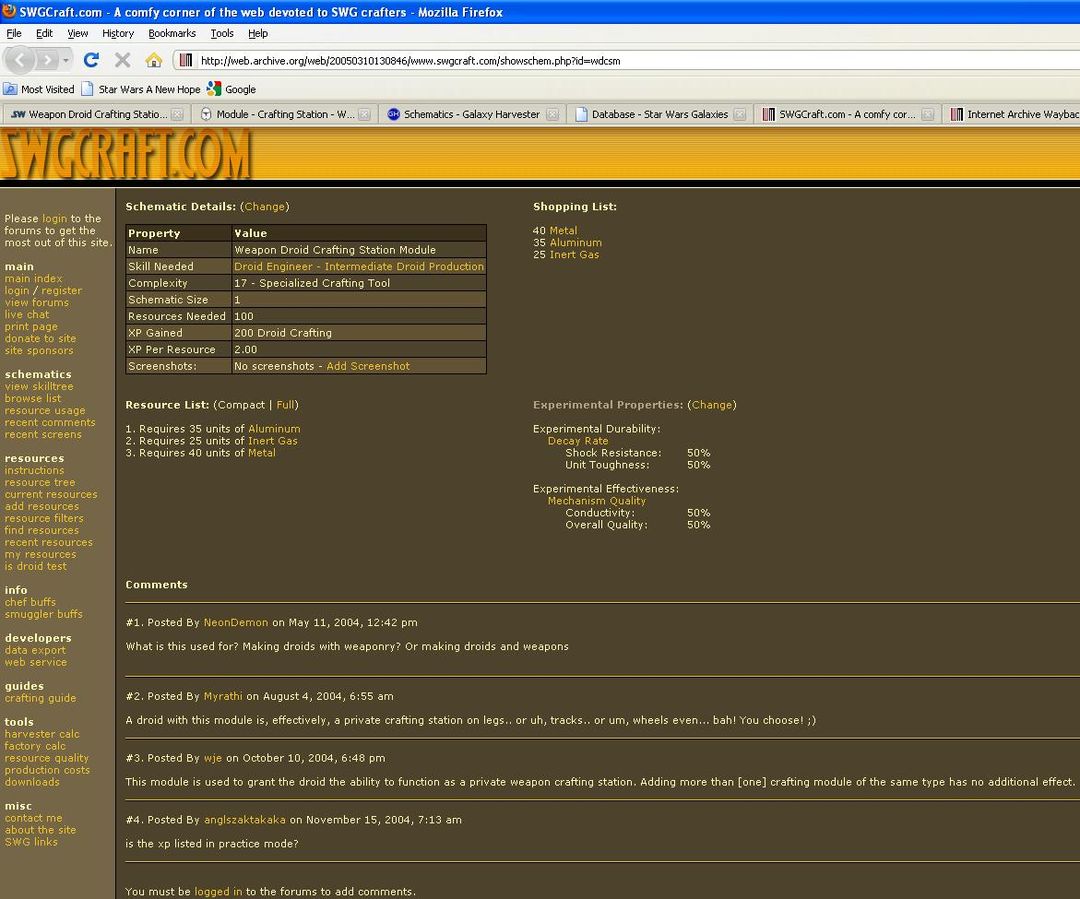This screenshot has width=1080, height=899.
Task: Click the Forward navigation arrow
Action: point(48,60)
